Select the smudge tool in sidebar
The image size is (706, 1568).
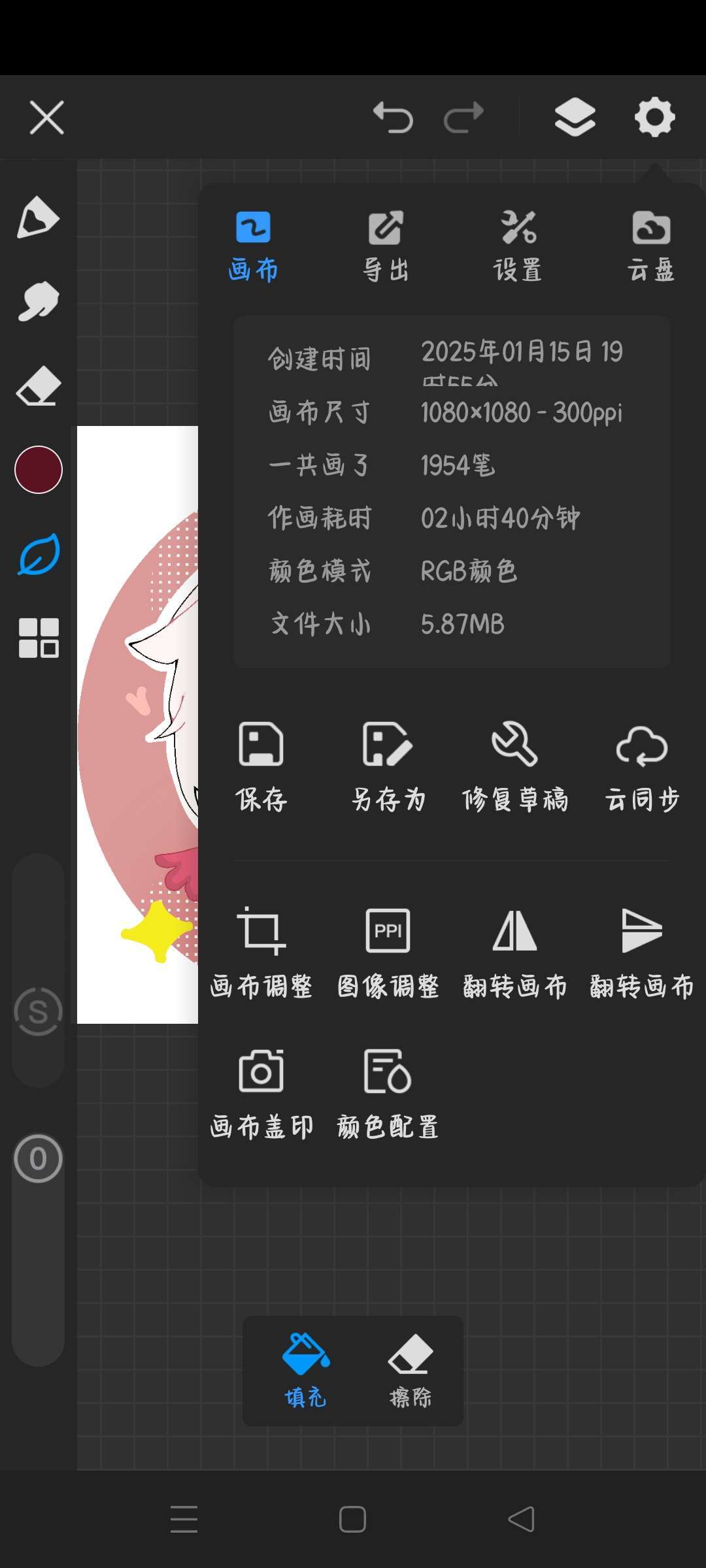click(38, 302)
